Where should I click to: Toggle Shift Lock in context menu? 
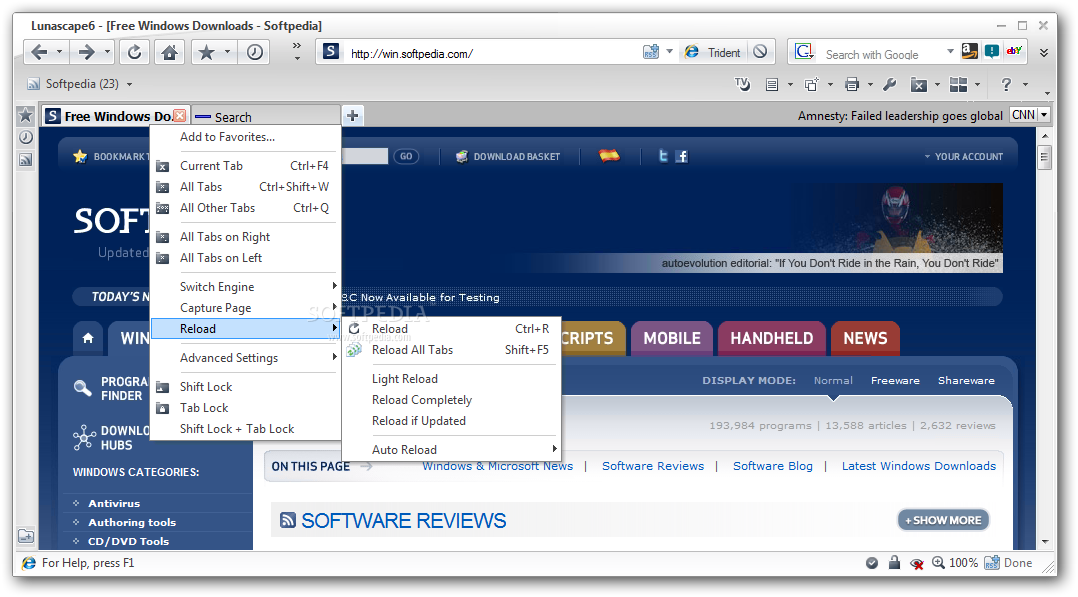(x=245, y=387)
